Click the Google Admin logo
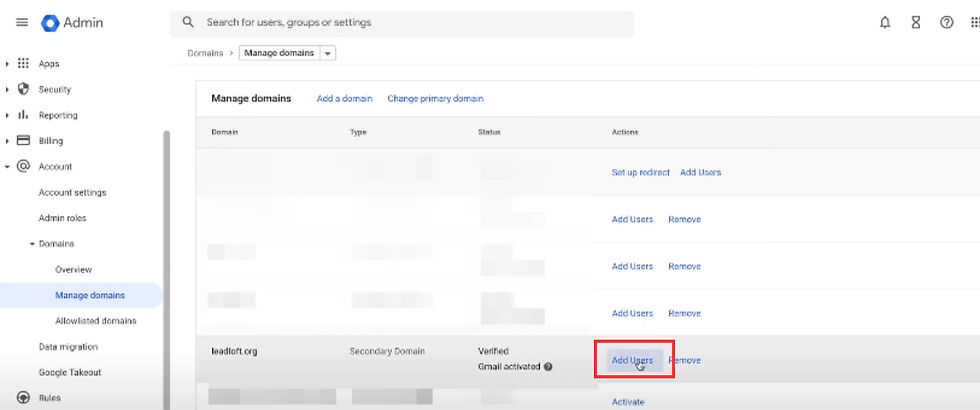Image resolution: width=980 pixels, height=410 pixels. click(51, 23)
